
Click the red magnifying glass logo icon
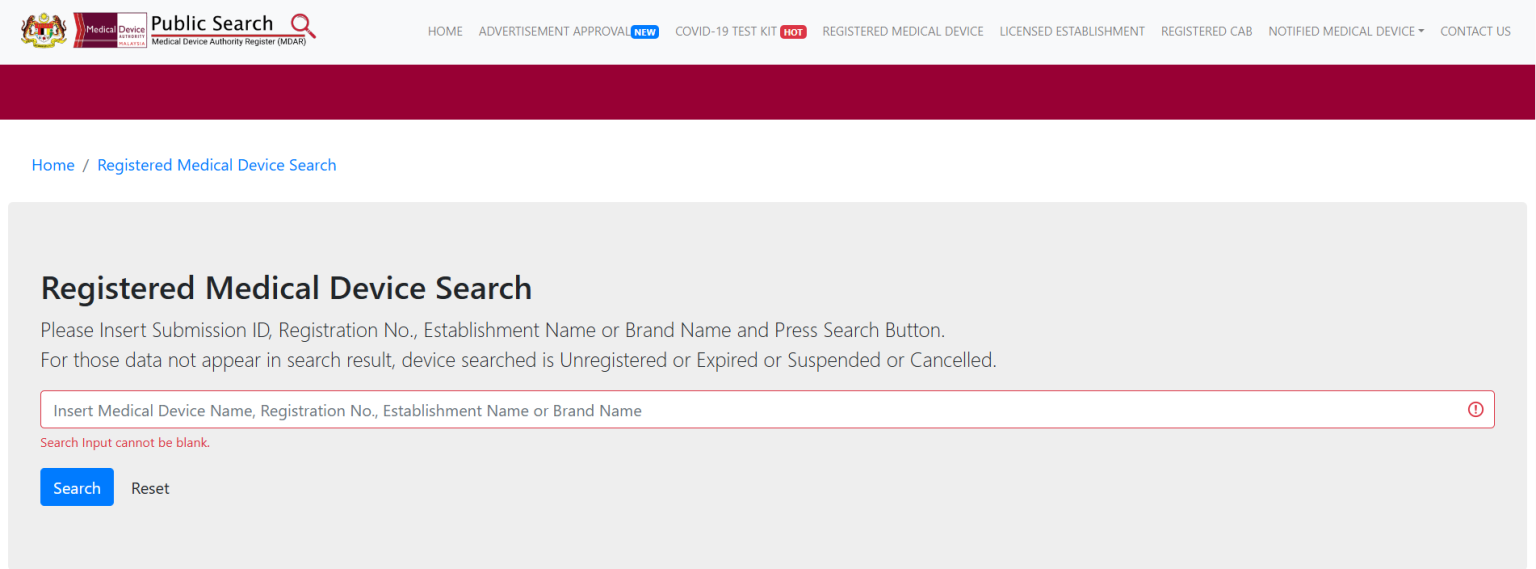[302, 26]
